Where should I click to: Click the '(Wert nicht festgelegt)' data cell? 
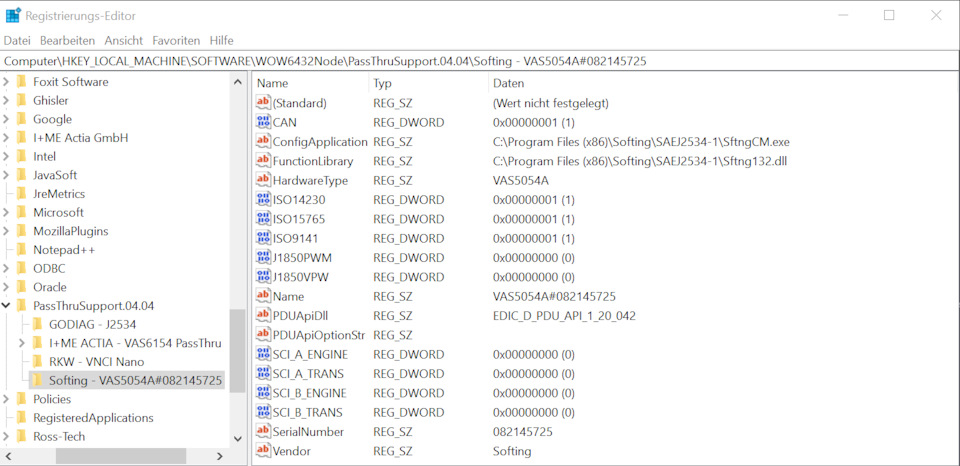[550, 103]
